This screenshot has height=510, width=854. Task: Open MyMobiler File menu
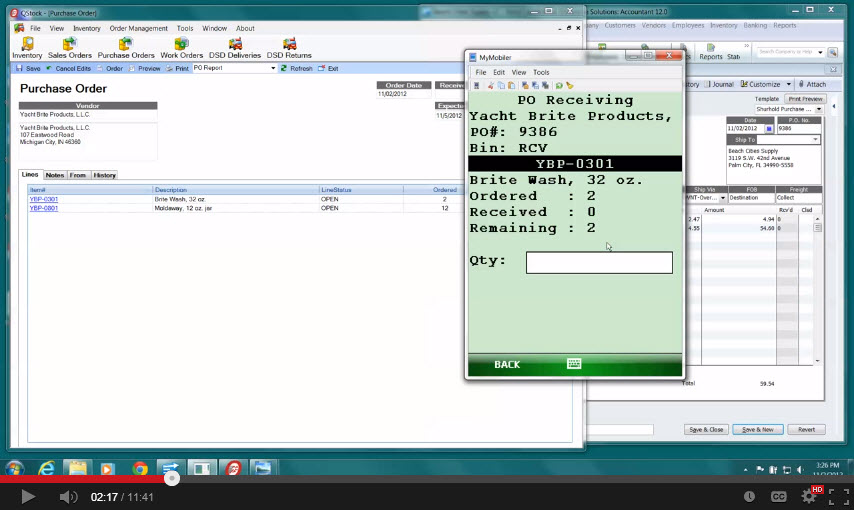pyautogui.click(x=481, y=72)
